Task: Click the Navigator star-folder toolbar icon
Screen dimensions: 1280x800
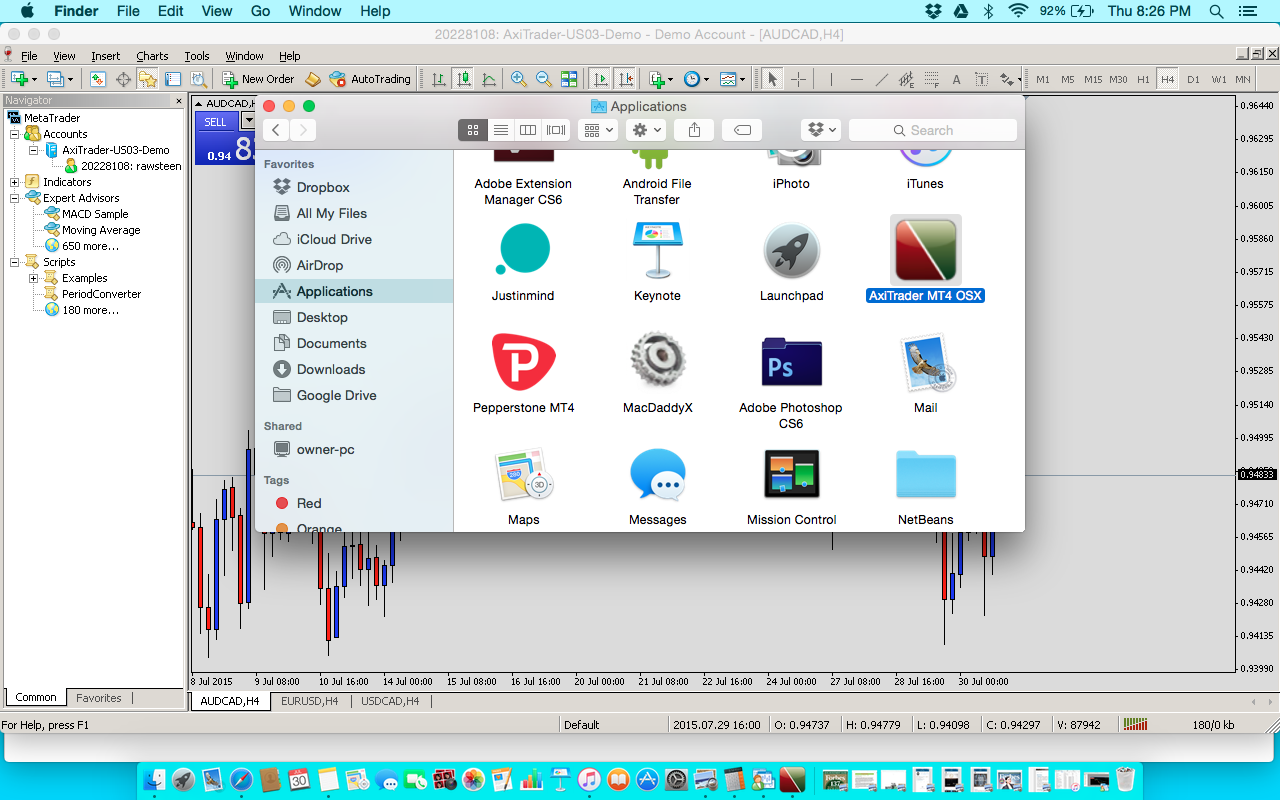Action: (148, 79)
